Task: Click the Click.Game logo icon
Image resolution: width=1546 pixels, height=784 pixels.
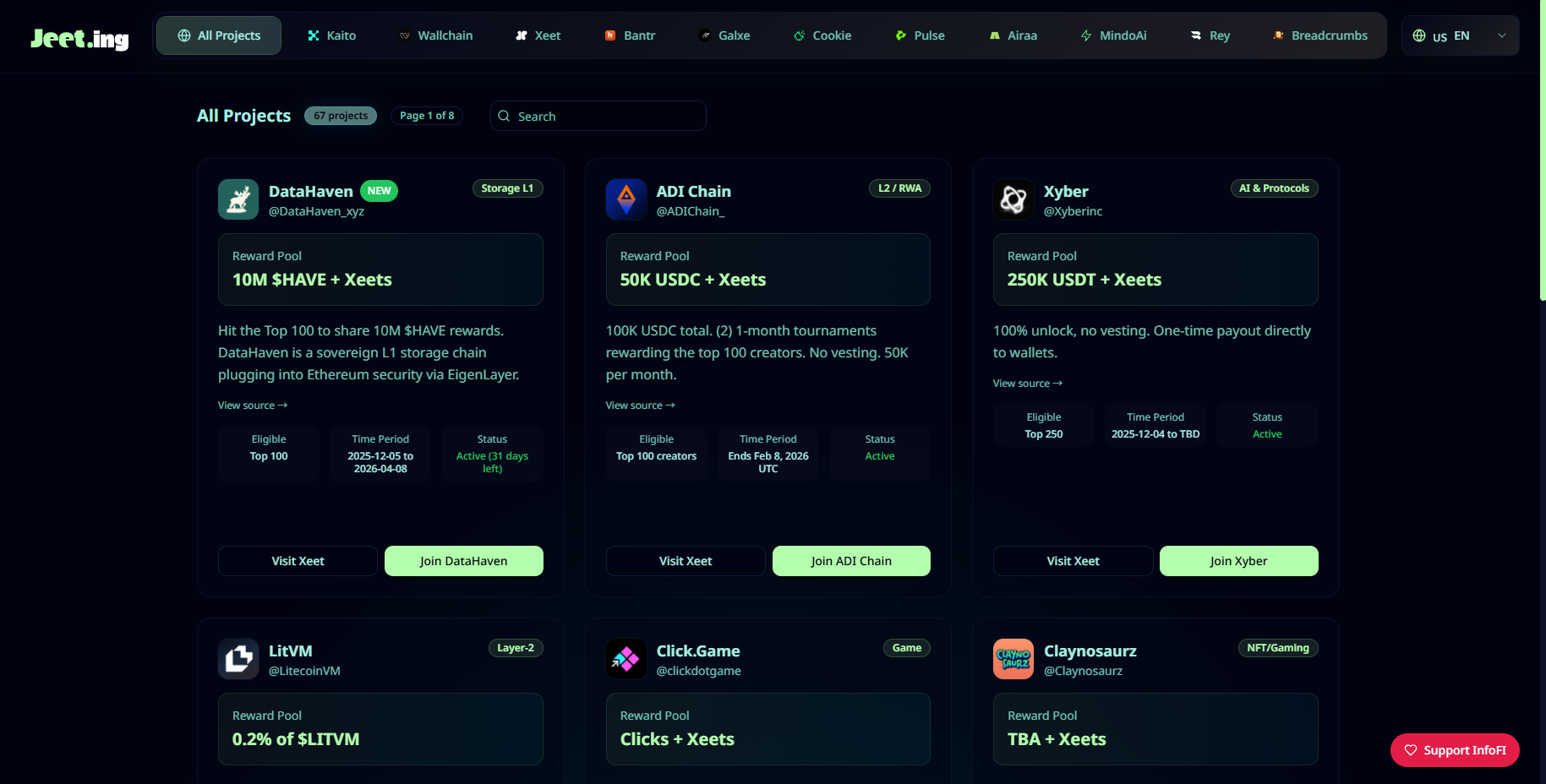Action: point(626,659)
